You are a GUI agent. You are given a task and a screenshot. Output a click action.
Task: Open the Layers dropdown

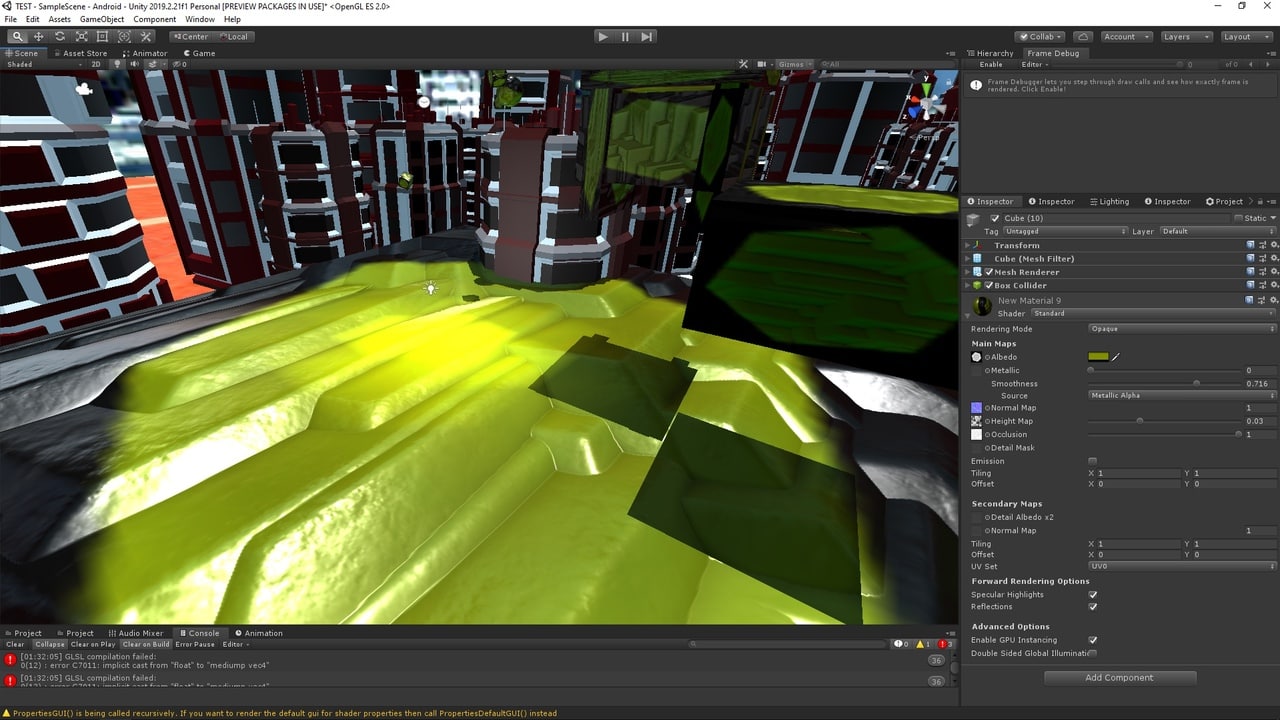pyautogui.click(x=1186, y=36)
